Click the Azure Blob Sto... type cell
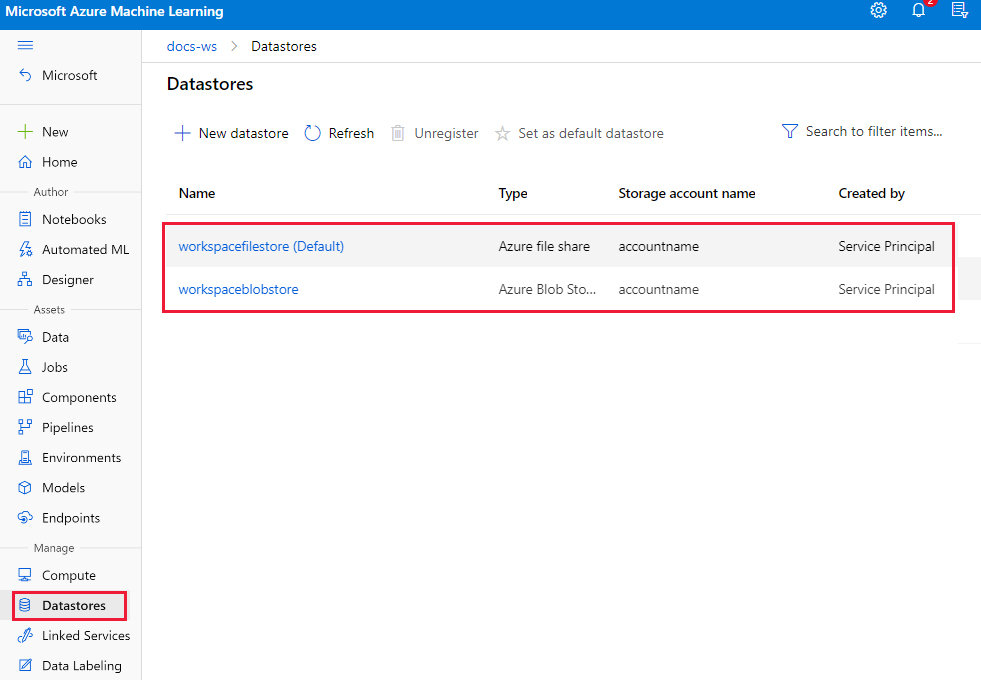This screenshot has width=981, height=680. [547, 289]
